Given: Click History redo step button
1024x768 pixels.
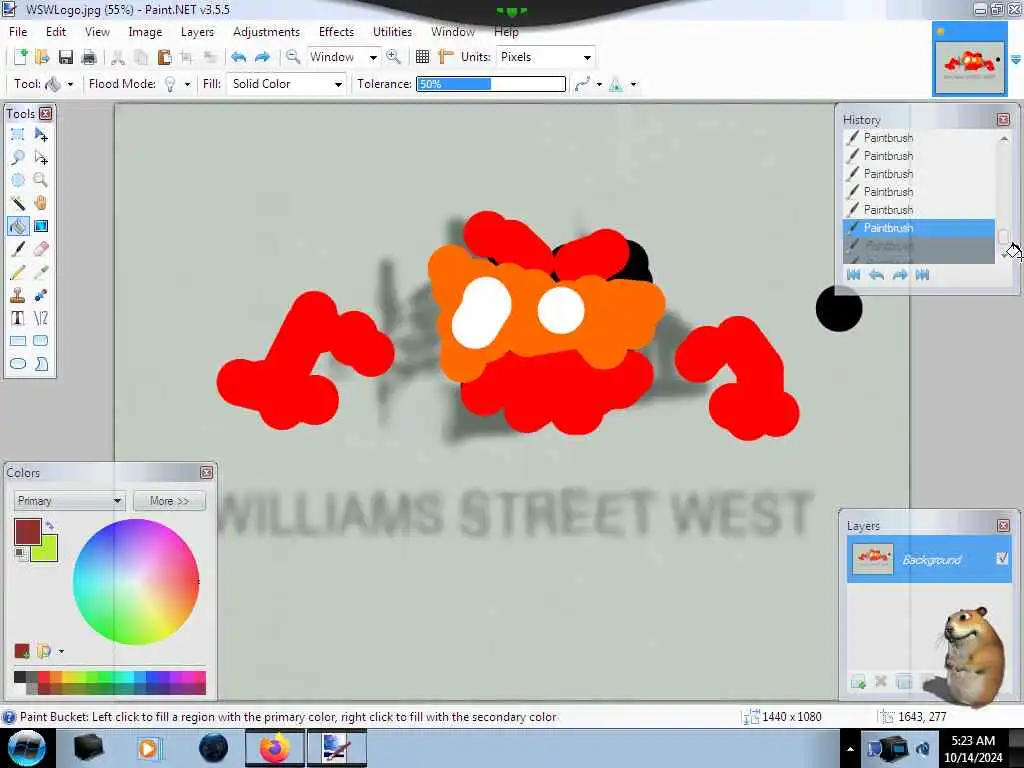Looking at the screenshot, I should [900, 275].
